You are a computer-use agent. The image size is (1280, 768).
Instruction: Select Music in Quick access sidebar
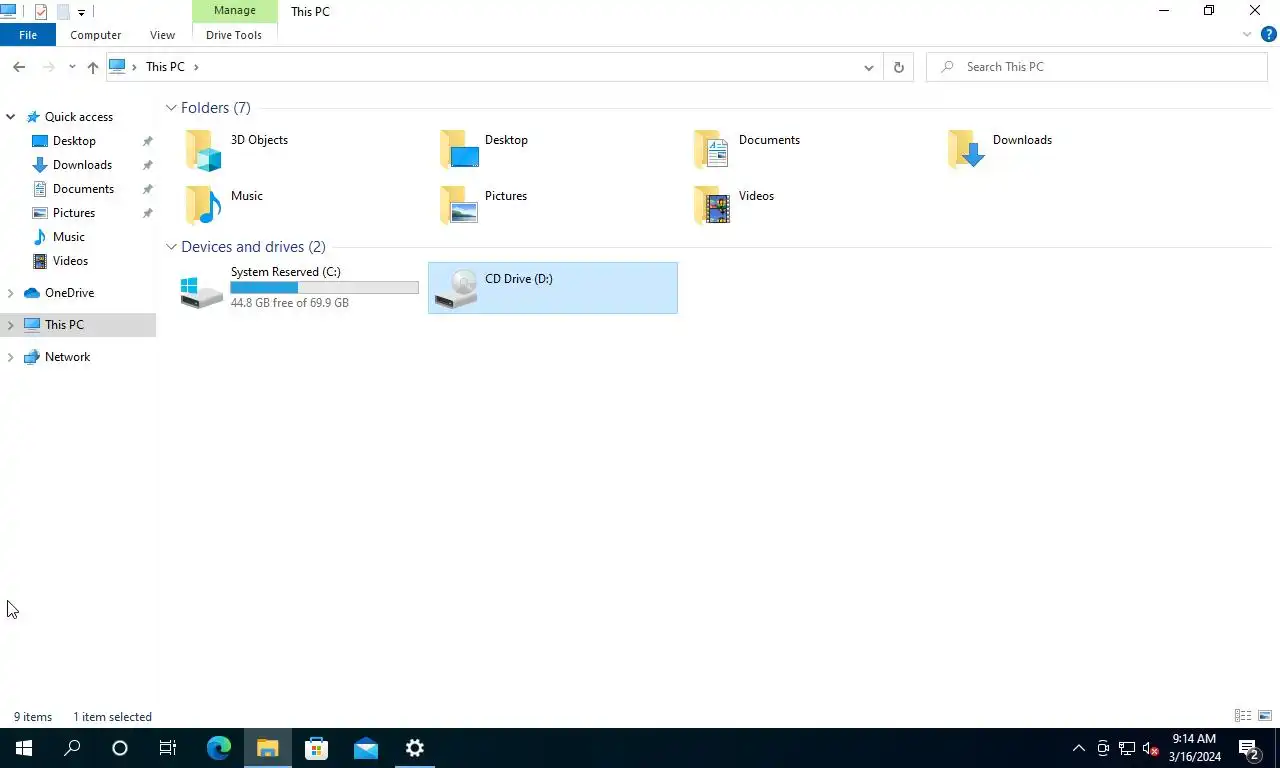point(68,237)
